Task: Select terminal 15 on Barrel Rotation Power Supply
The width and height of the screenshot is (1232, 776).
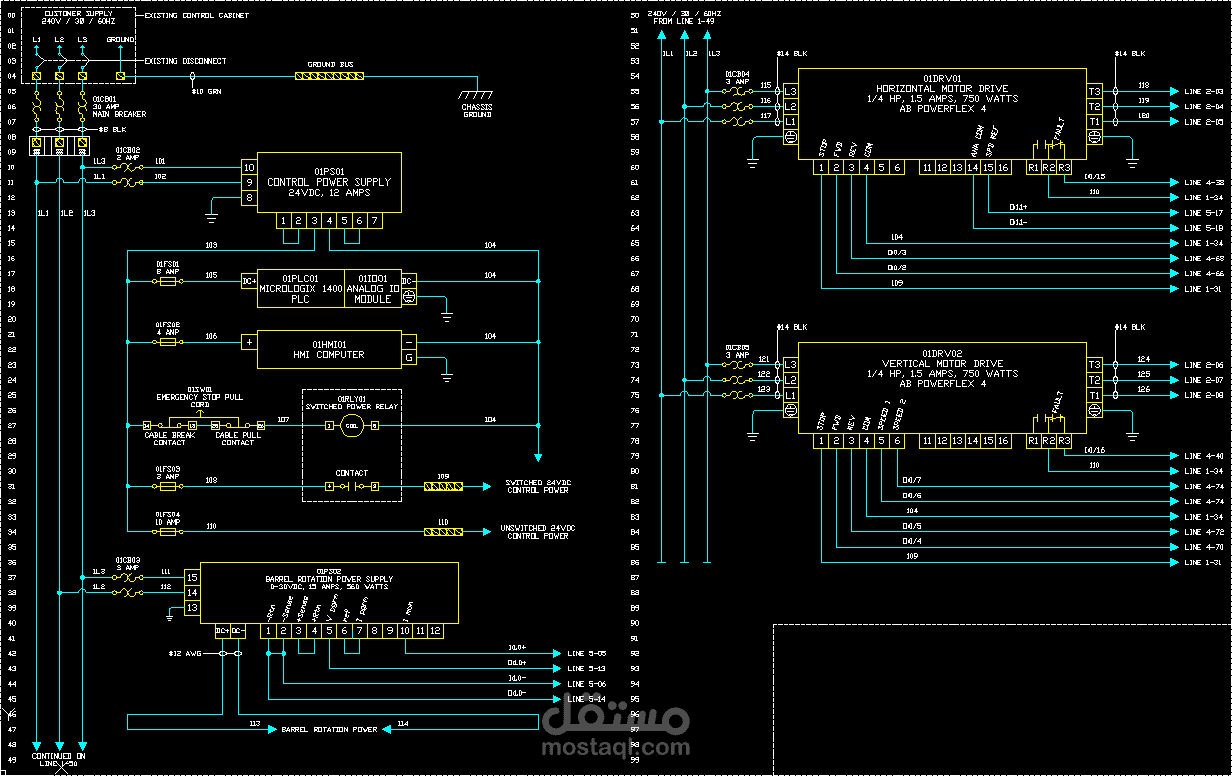Action: pos(193,578)
